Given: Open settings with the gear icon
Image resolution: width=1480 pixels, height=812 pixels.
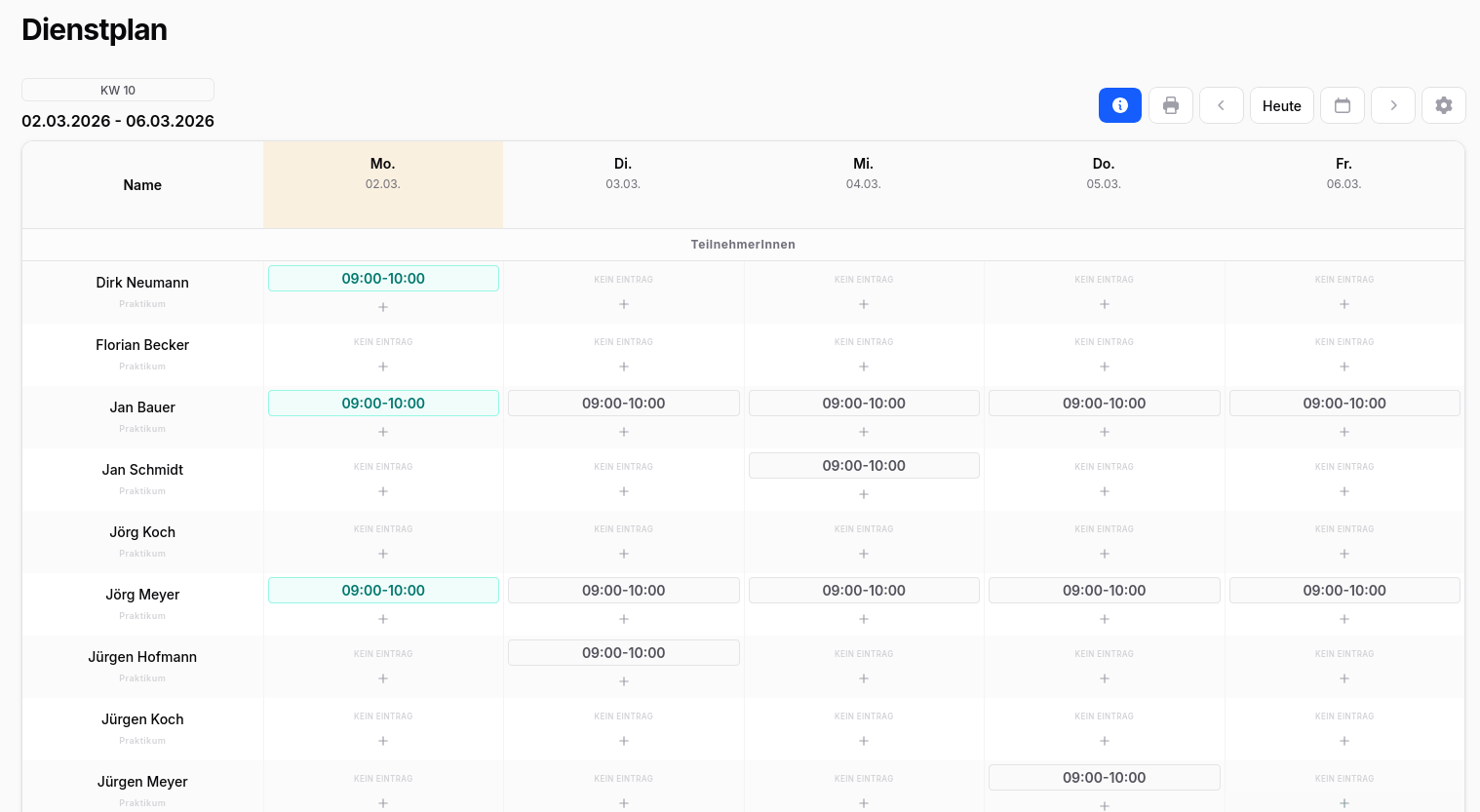Looking at the screenshot, I should 1443,105.
